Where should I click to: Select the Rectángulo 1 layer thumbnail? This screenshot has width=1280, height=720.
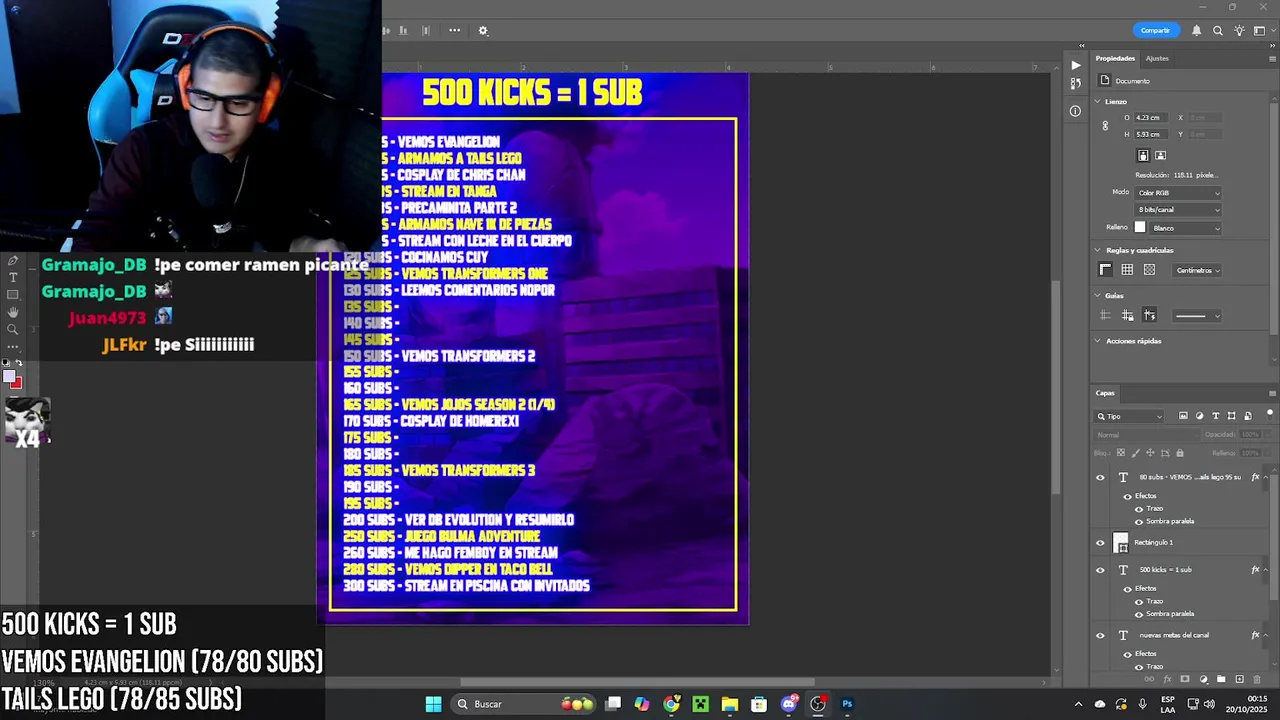coord(1122,543)
